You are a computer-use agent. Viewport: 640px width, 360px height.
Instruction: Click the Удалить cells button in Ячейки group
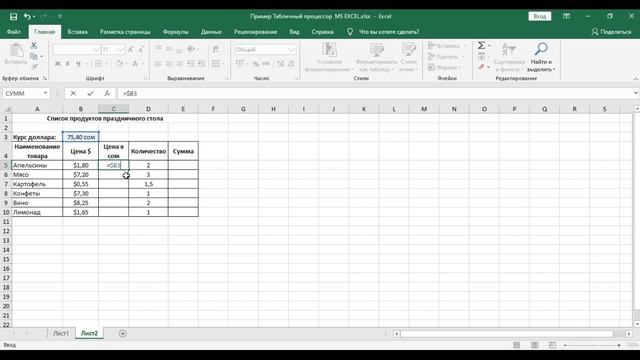446,56
